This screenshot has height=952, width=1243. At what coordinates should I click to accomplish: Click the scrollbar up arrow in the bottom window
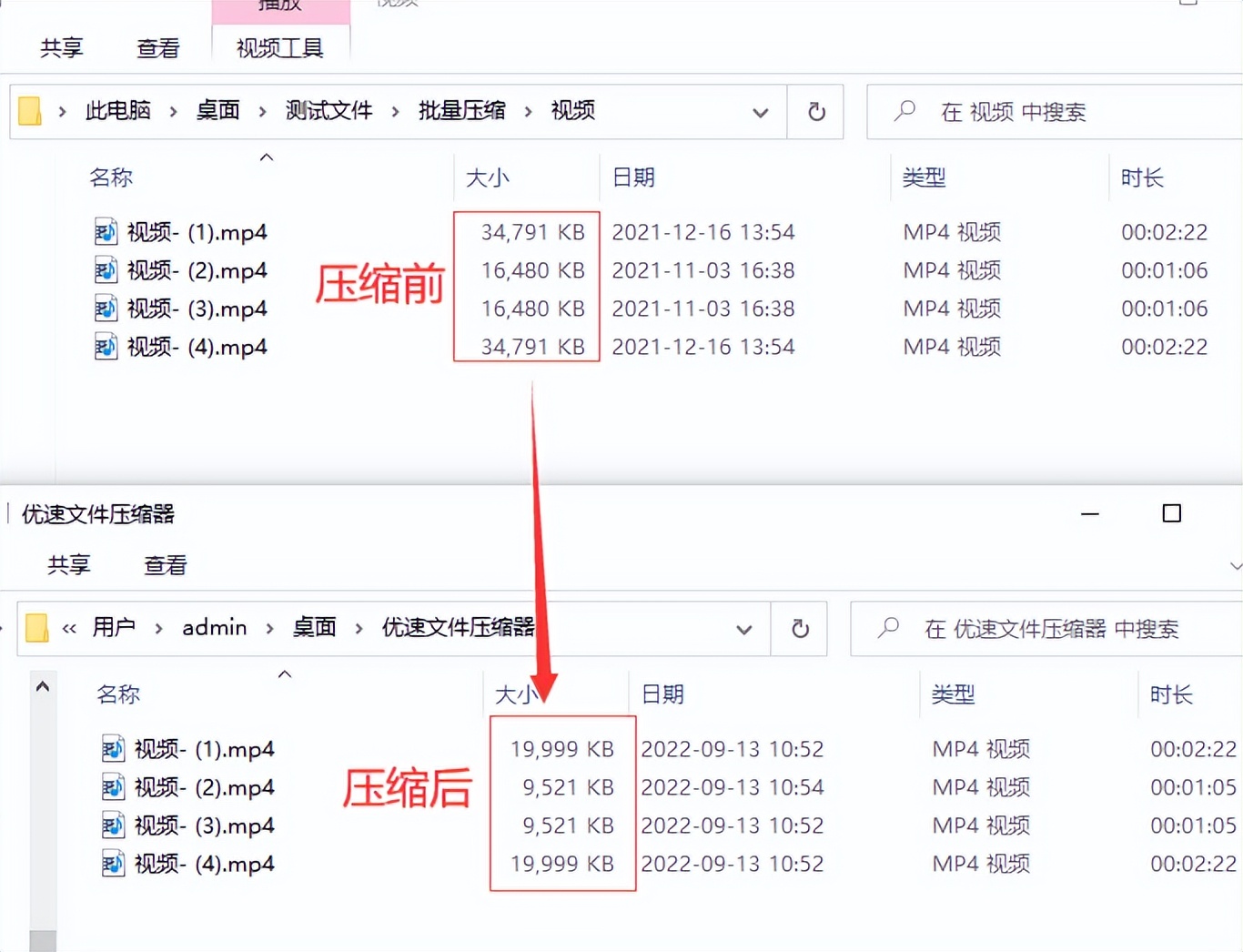43,687
